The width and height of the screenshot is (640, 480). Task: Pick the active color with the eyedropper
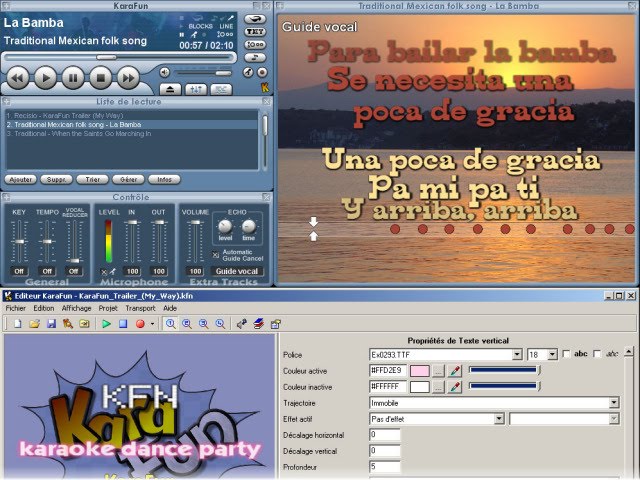click(x=455, y=371)
